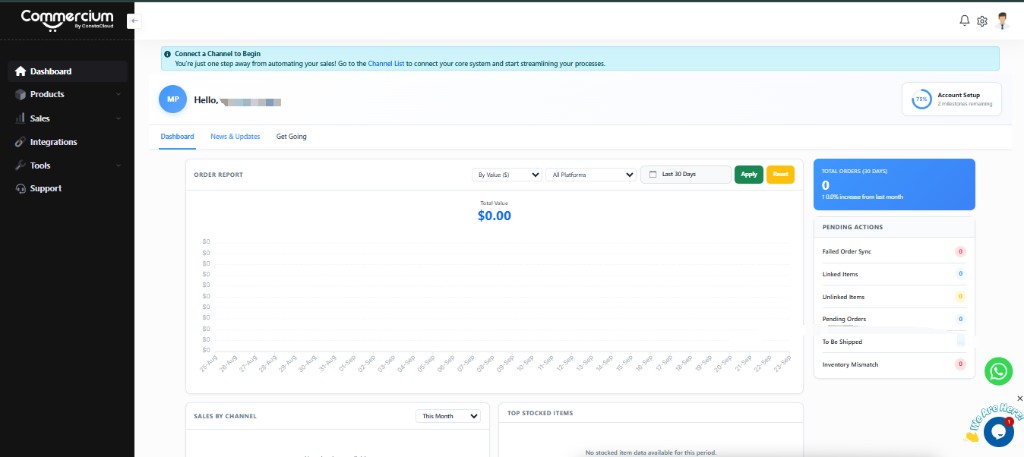Open user profile avatar menu

[x=1002, y=21]
